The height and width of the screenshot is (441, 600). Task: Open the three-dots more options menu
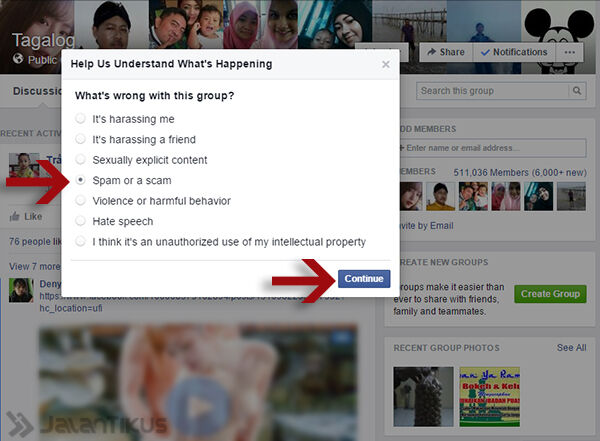[x=569, y=52]
